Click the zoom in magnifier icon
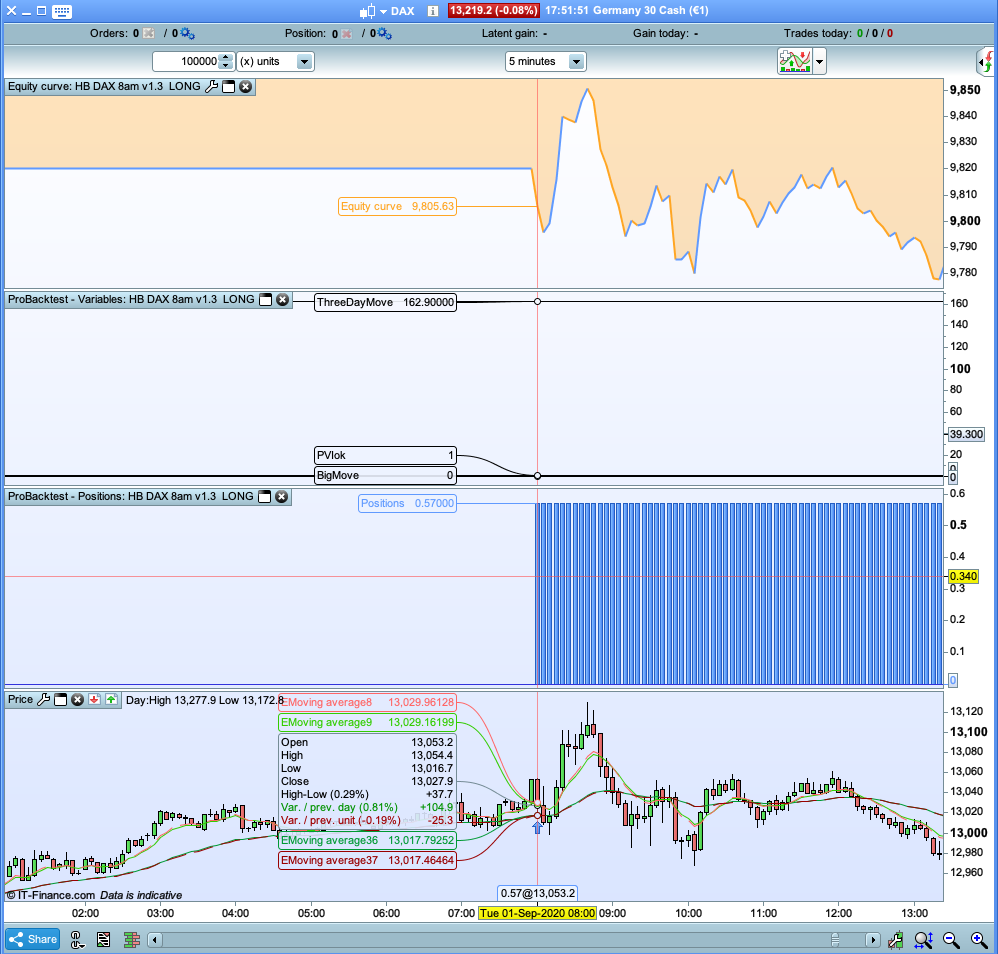 click(979, 939)
